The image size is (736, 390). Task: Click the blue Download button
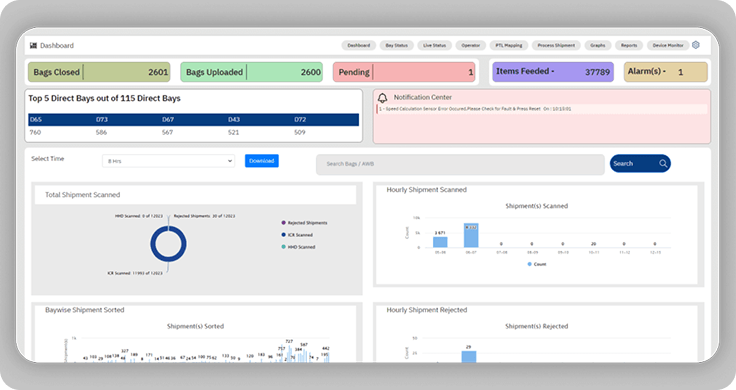[261, 161]
